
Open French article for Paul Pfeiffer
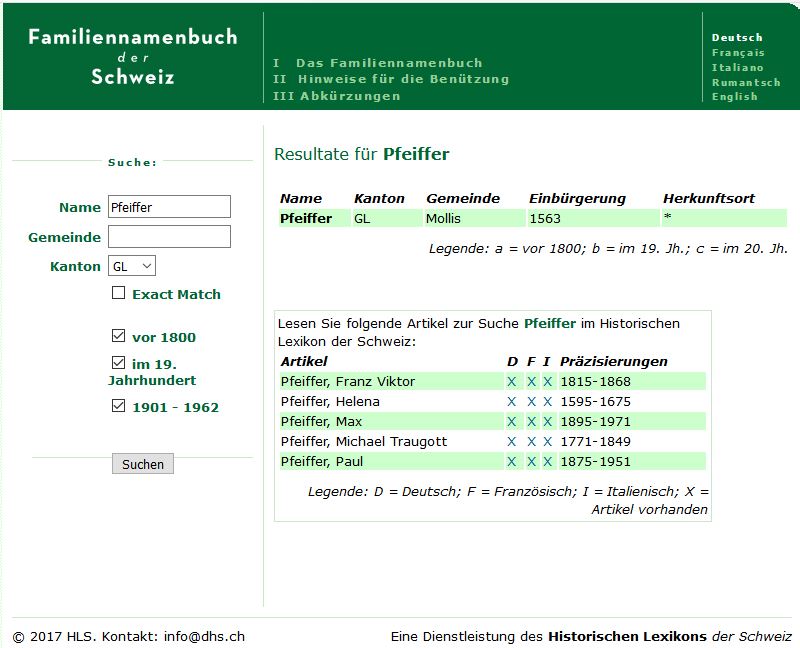(532, 462)
